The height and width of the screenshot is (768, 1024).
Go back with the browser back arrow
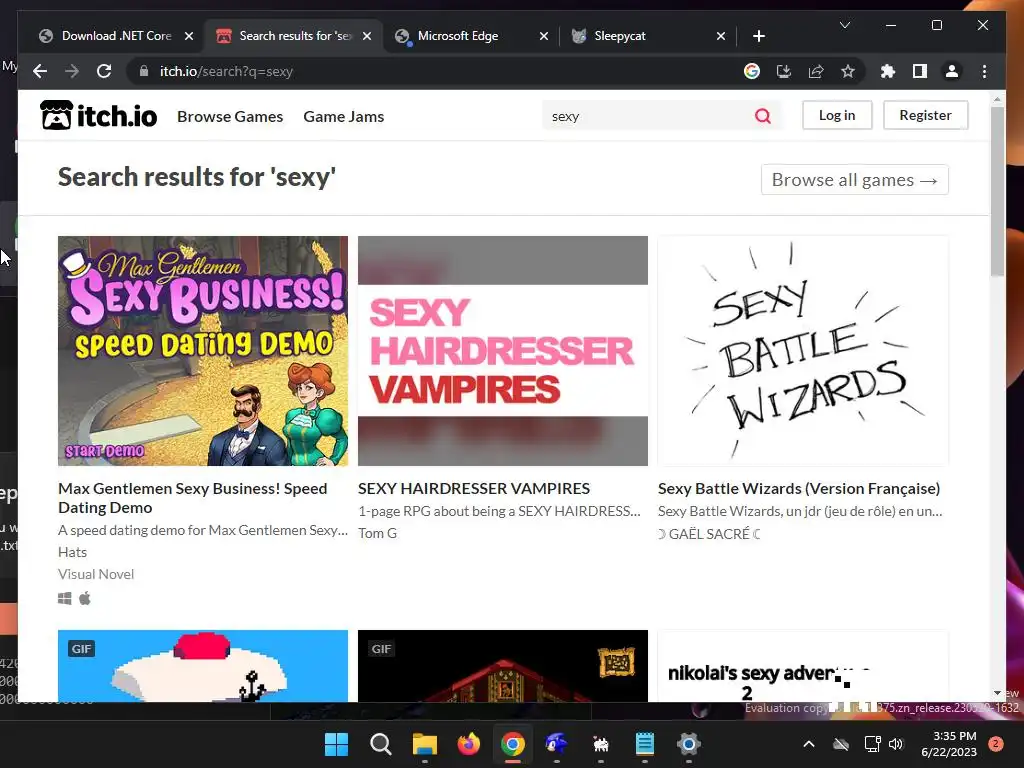click(40, 71)
